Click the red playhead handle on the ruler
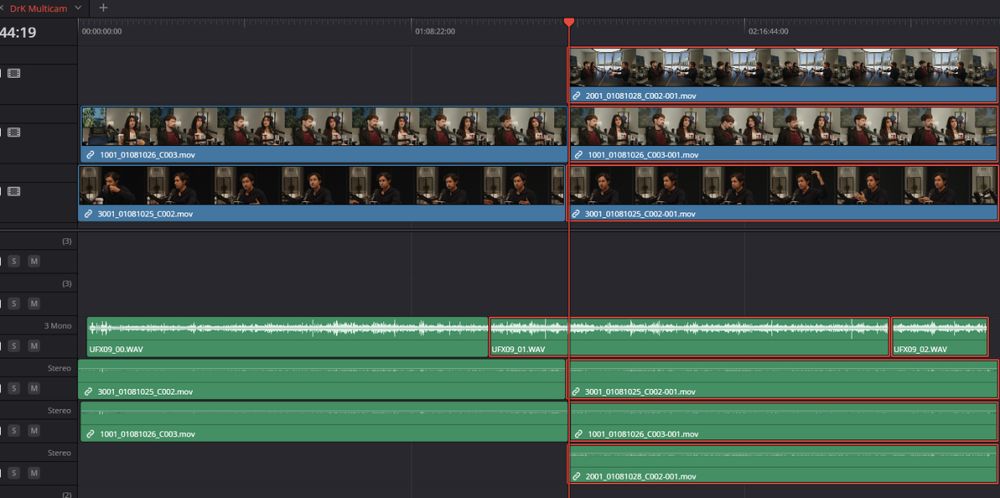Viewport: 1000px width, 498px height. 569,22
